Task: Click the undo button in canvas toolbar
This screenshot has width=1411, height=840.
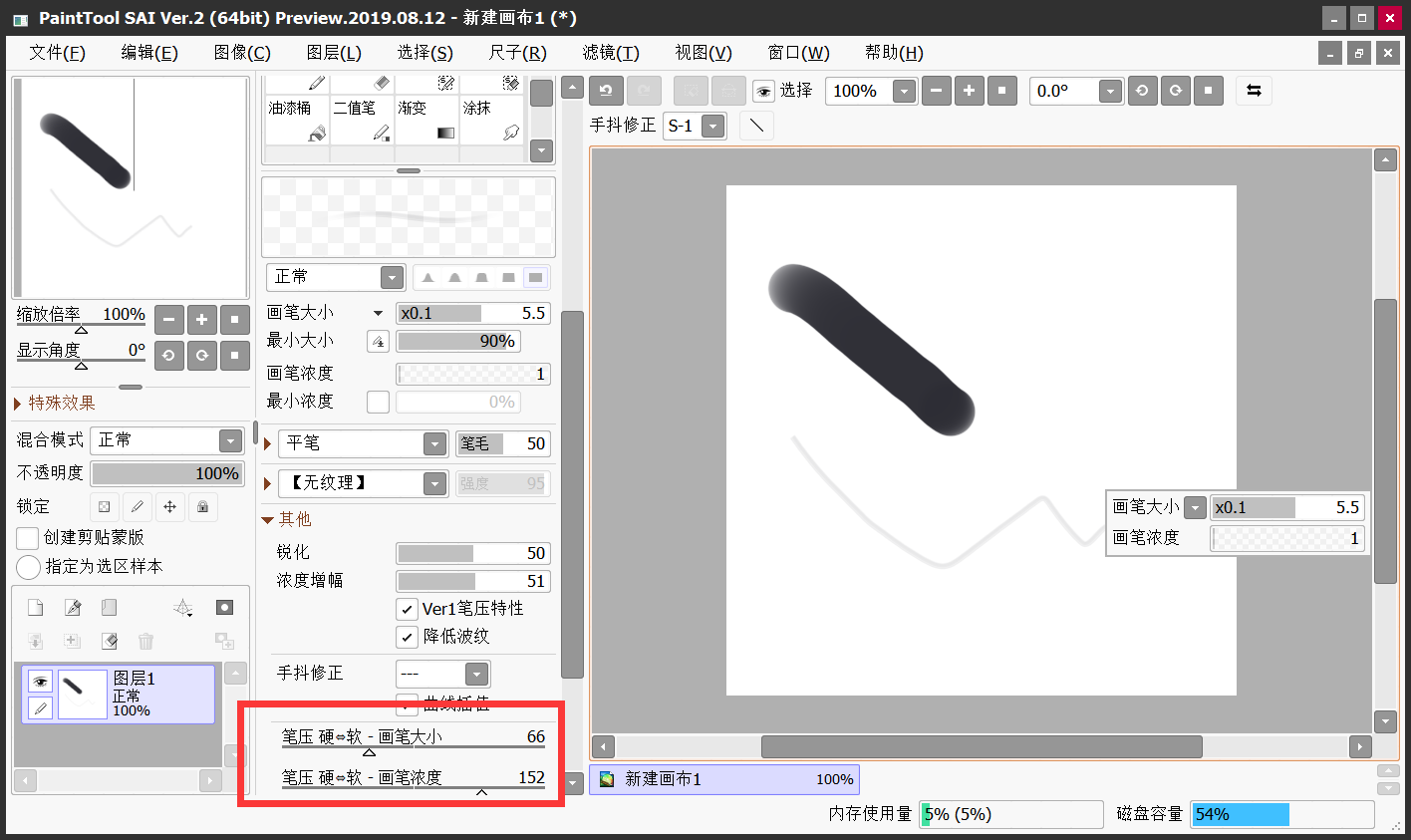Action: click(x=606, y=91)
